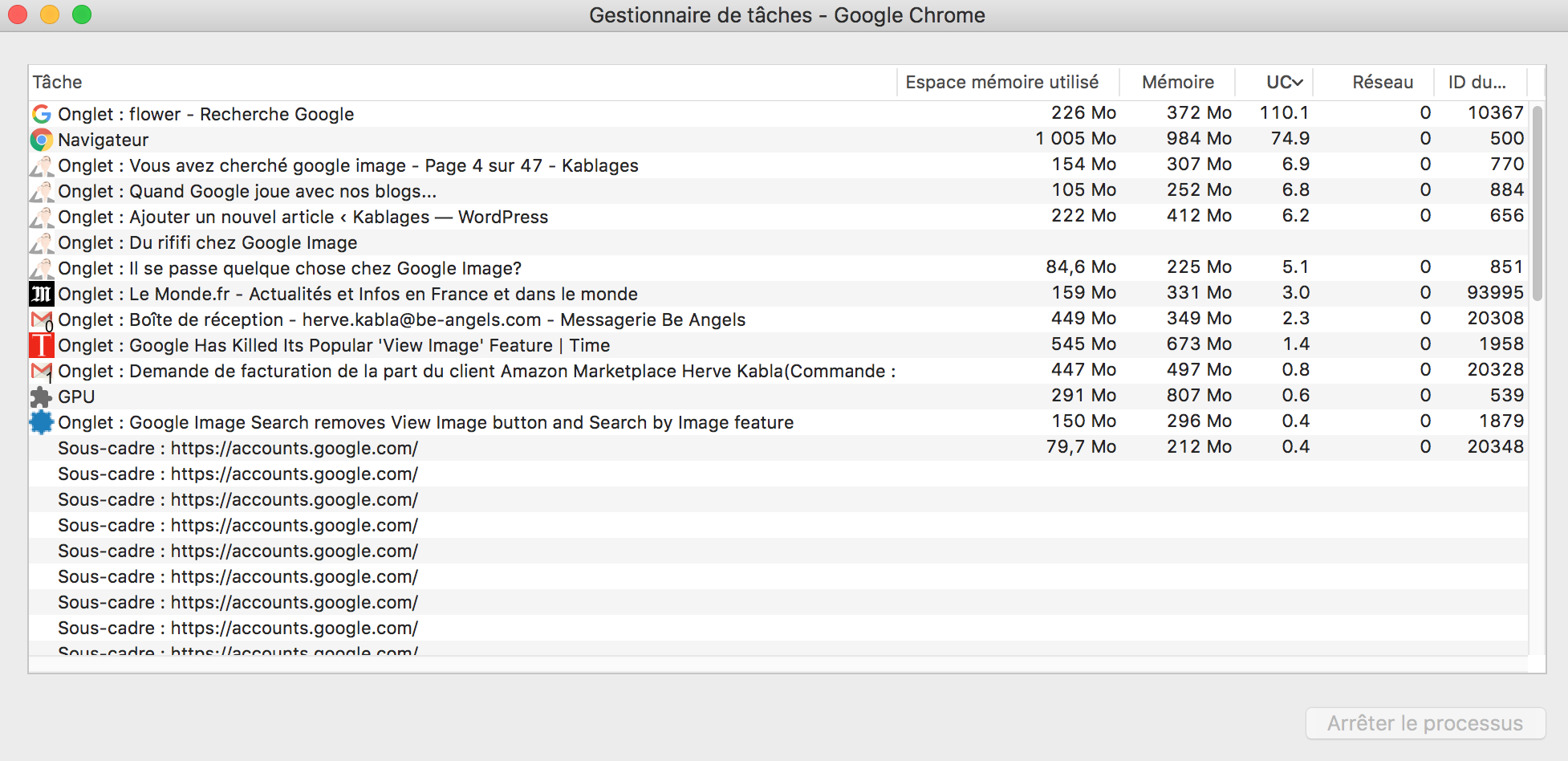Sort by the Mémoire column header
The width and height of the screenshot is (1568, 761).
point(1178,82)
